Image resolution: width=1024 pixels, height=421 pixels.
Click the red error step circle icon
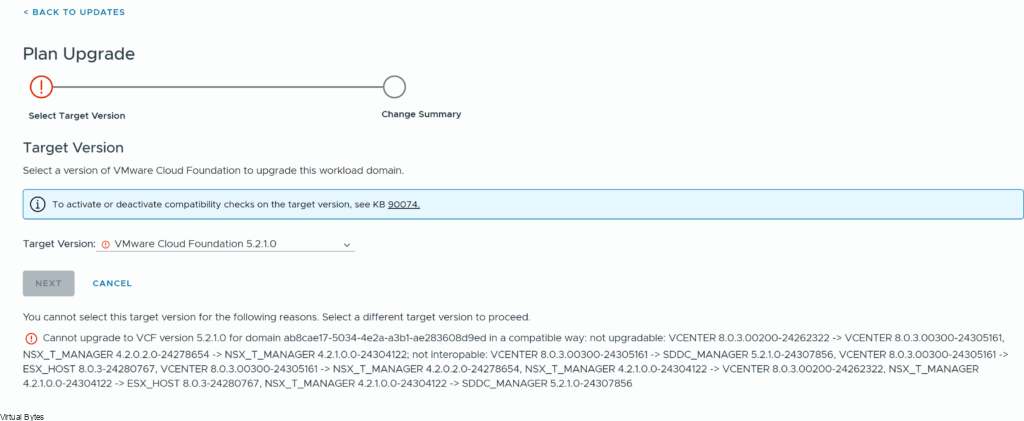point(41,87)
